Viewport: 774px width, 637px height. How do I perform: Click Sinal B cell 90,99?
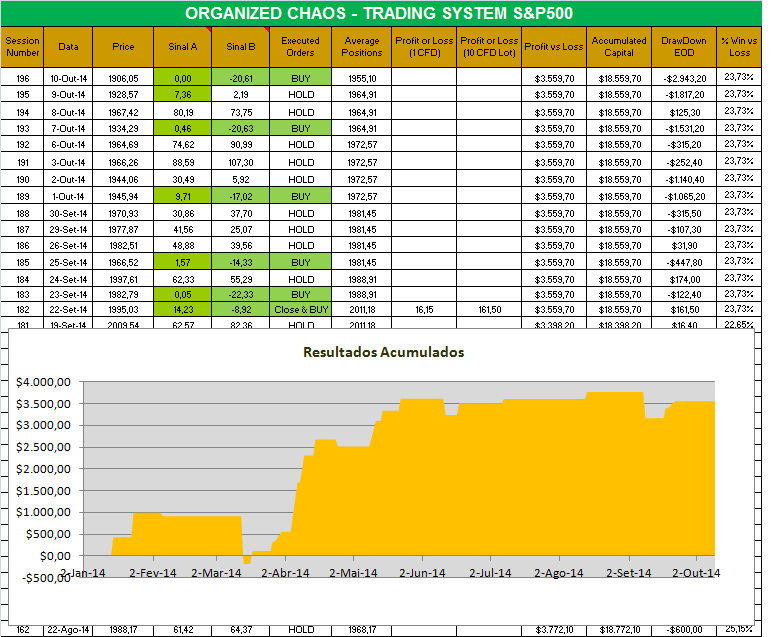(241, 145)
